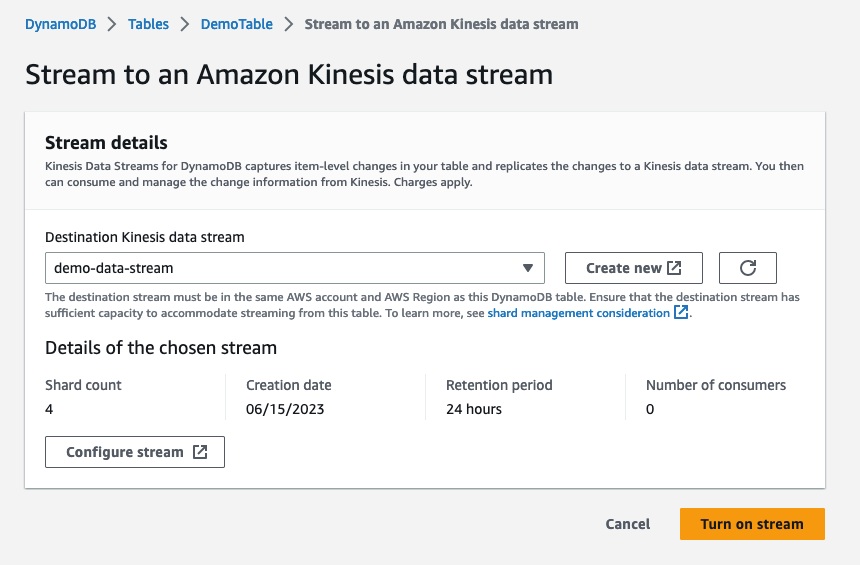
Task: Go to DynamoDB in the breadcrumb
Action: coord(61,24)
